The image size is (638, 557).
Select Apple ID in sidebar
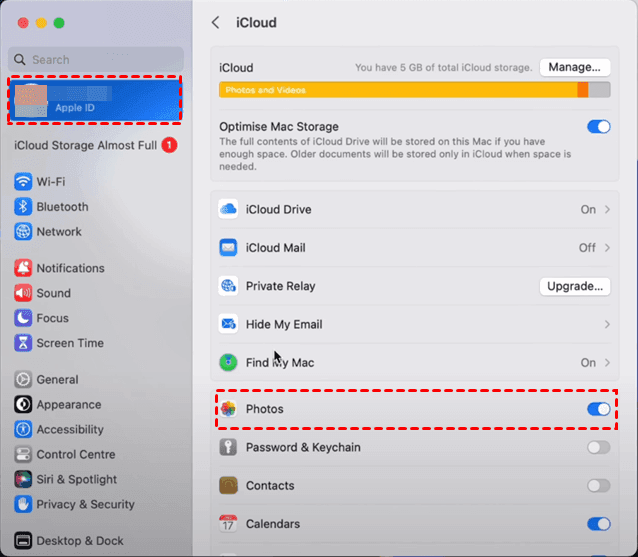pos(94,100)
